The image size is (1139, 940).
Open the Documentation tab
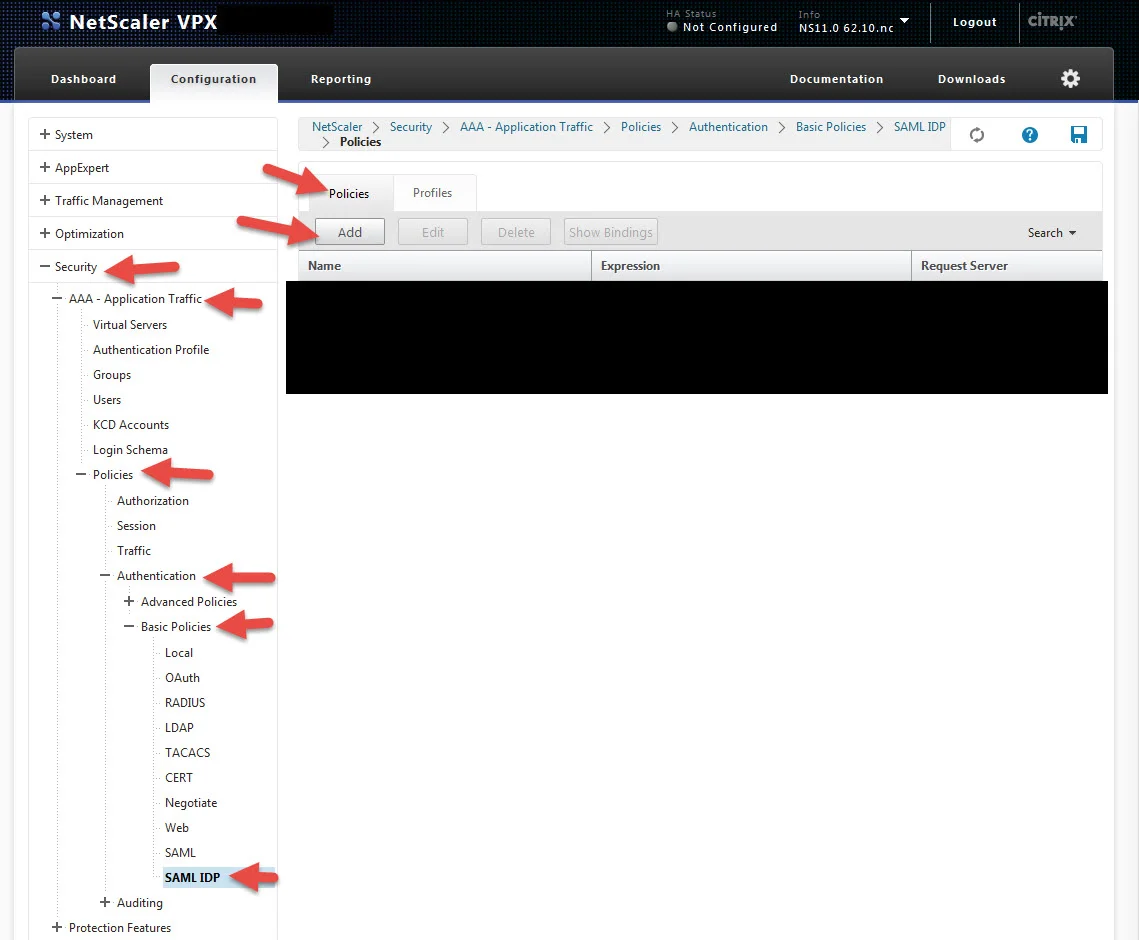836,79
